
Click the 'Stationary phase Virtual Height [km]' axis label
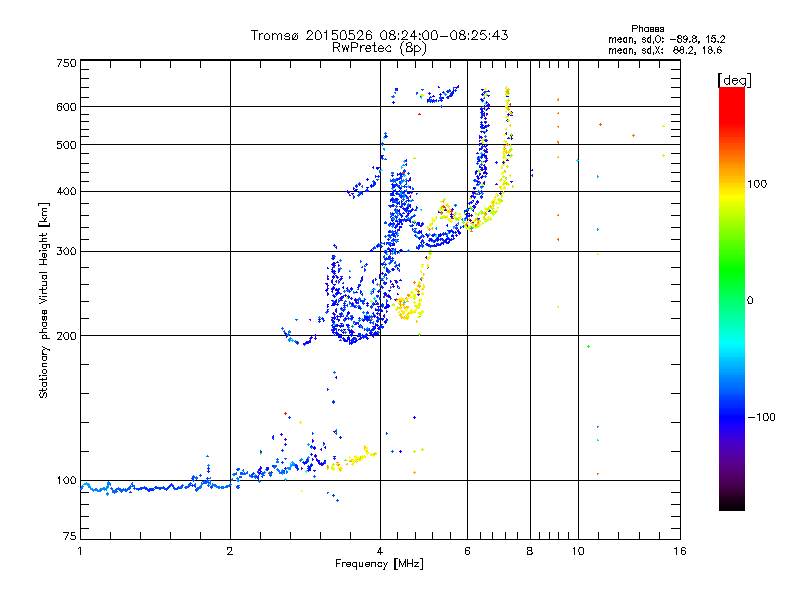click(44, 301)
